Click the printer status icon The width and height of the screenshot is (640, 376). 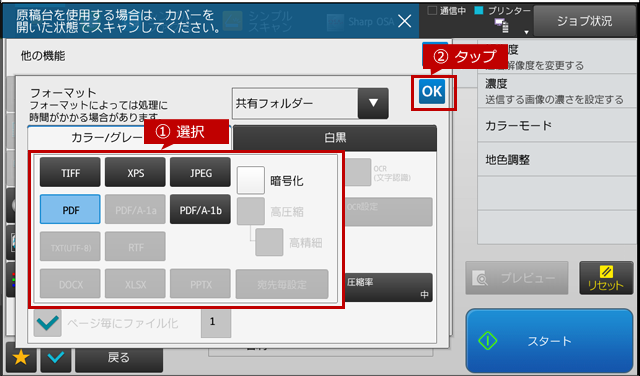(502, 25)
